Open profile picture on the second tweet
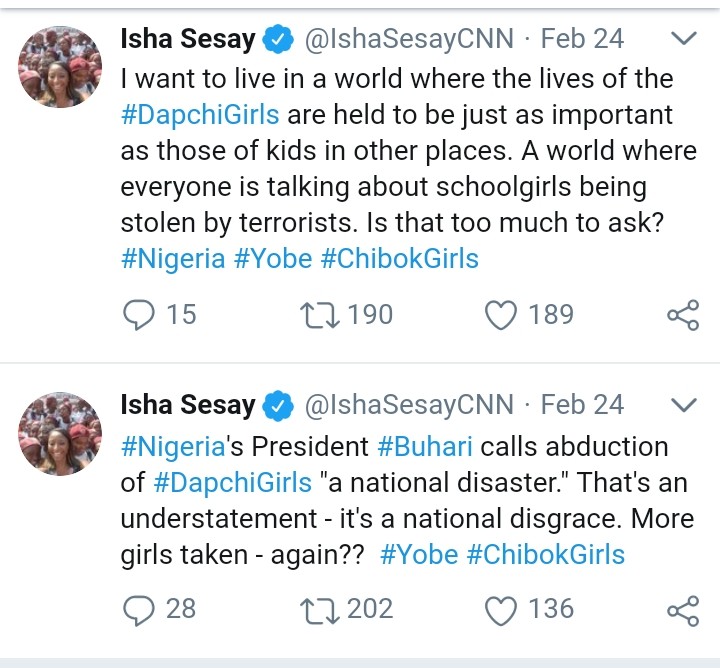Viewport: 720px width, 668px height. pyautogui.click(x=60, y=433)
